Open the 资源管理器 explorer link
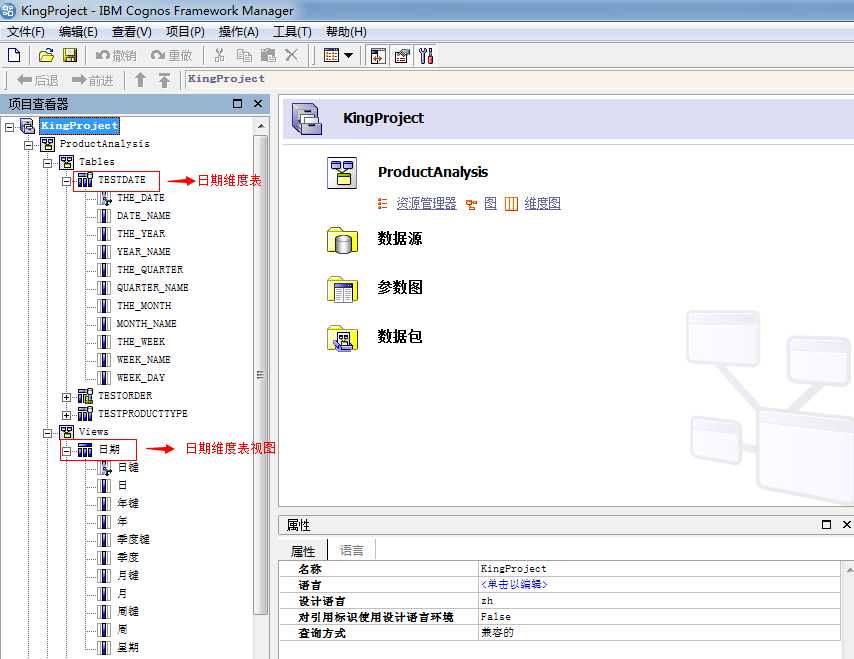This screenshot has height=659, width=854. coord(426,204)
